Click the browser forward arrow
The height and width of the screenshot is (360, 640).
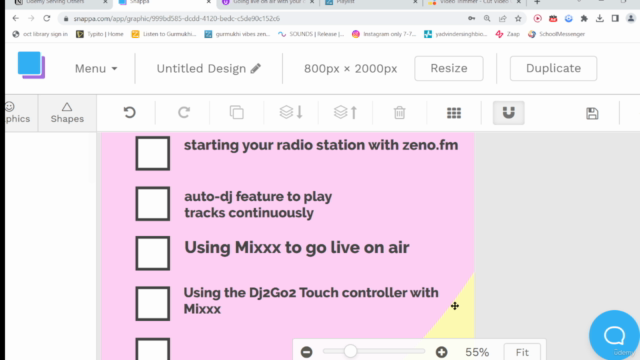tap(31, 18)
